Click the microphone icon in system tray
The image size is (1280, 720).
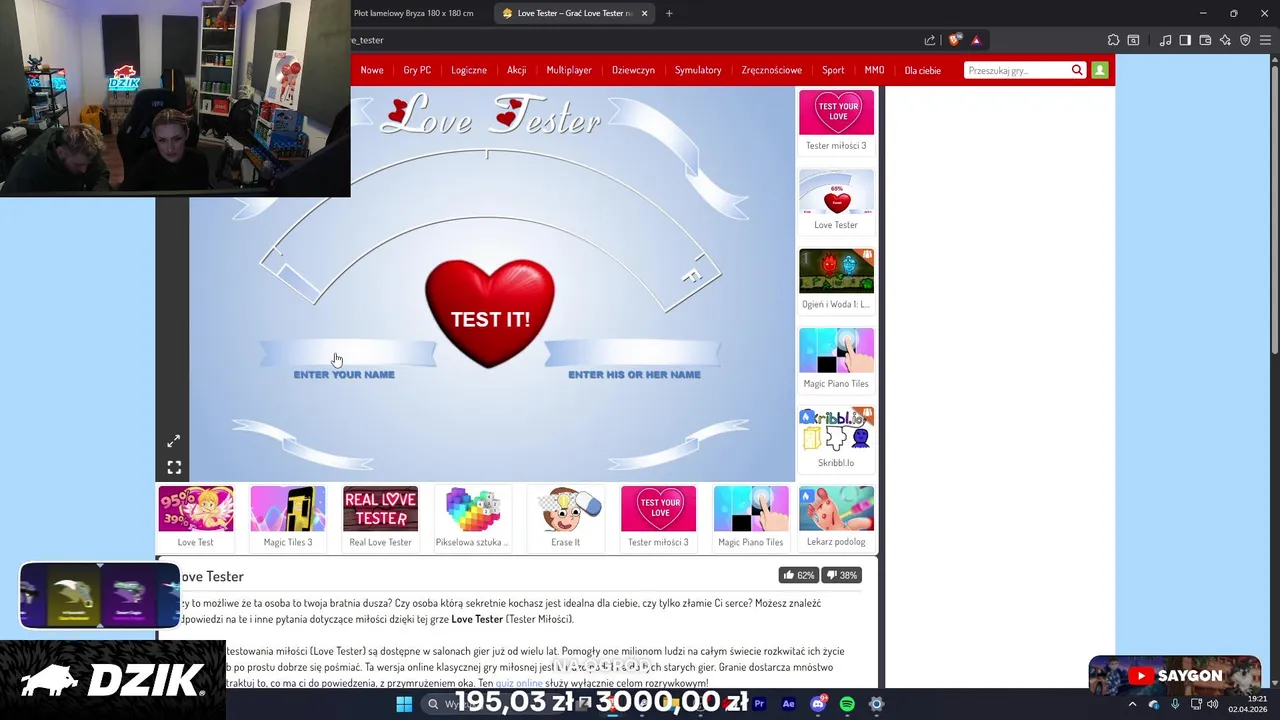click(x=1175, y=704)
